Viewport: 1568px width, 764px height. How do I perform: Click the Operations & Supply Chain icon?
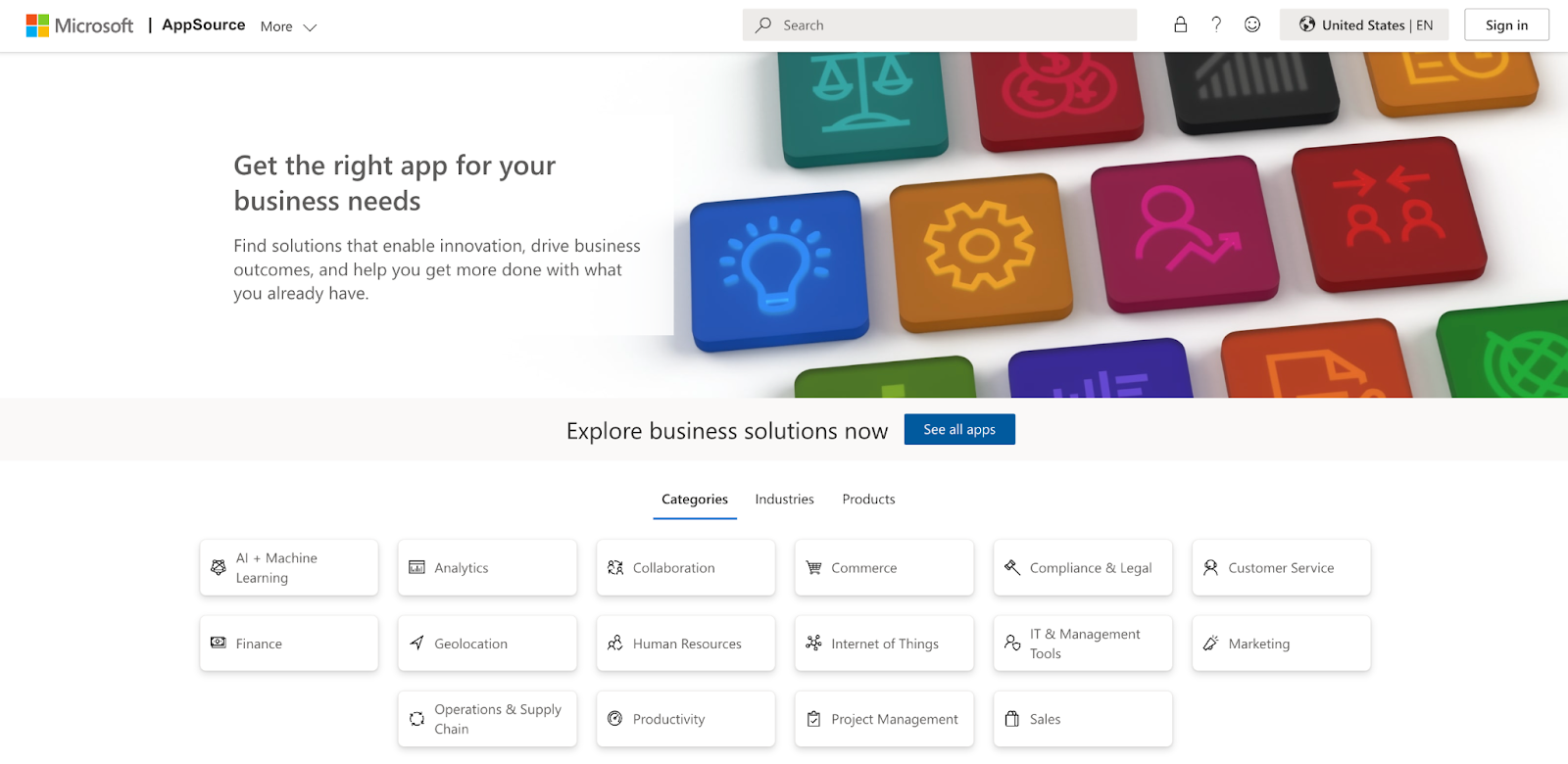pyautogui.click(x=416, y=719)
